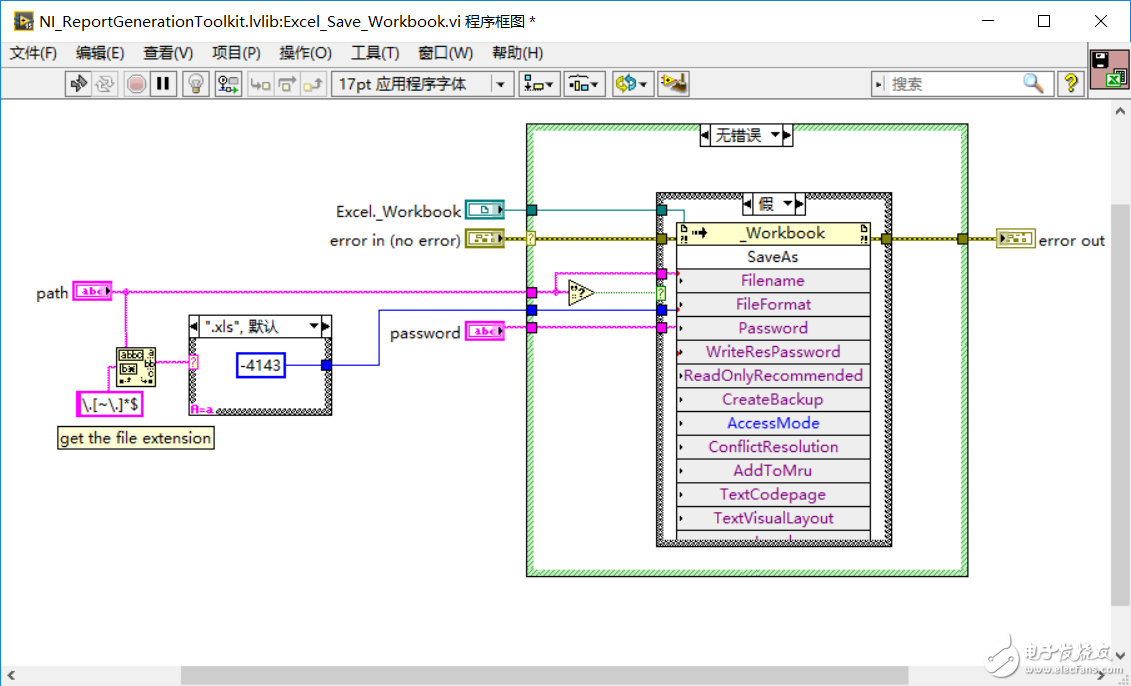The width and height of the screenshot is (1131, 686).
Task: Open the 文件(F) menu
Action: click(x=33, y=53)
